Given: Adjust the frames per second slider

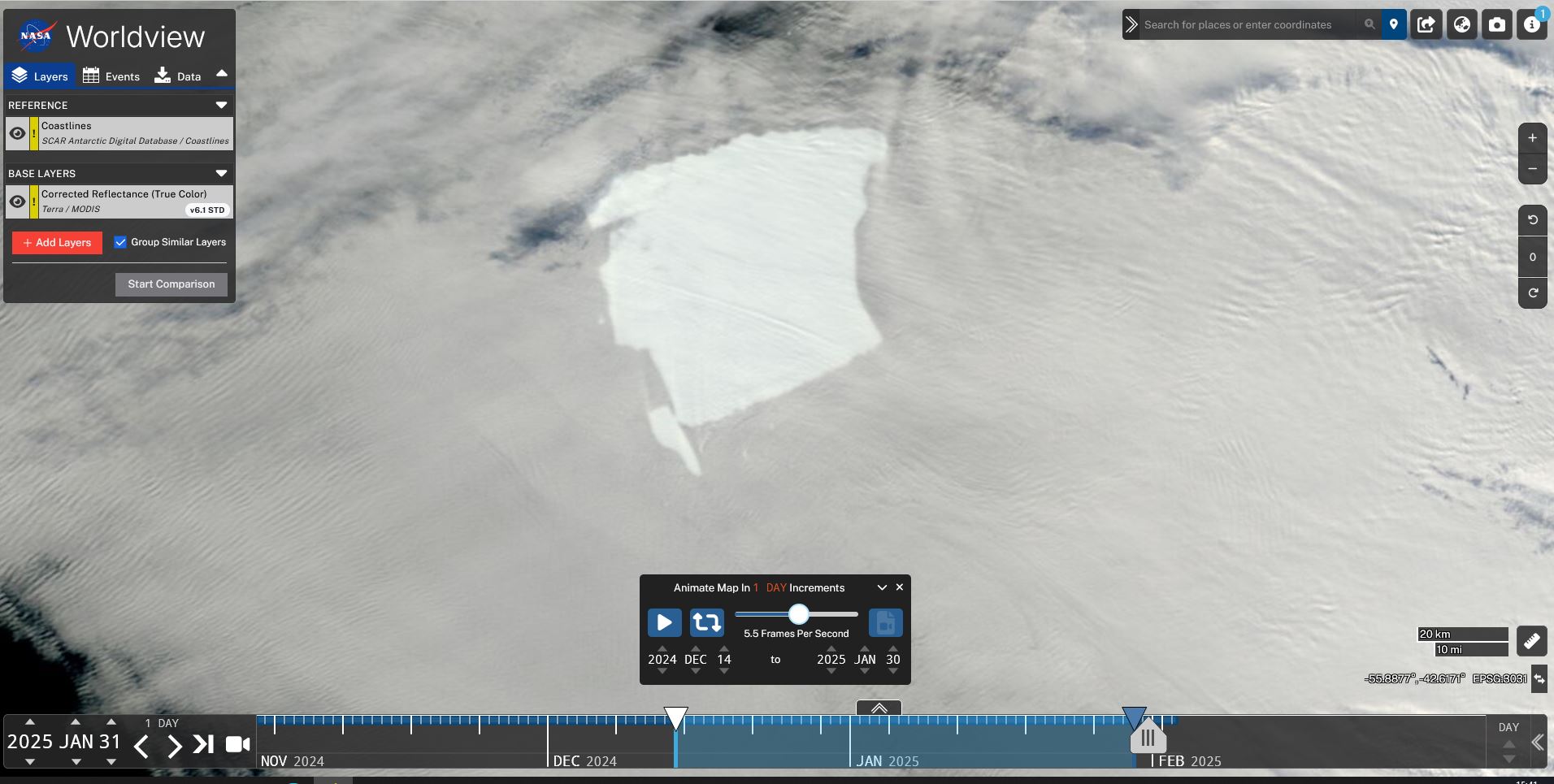Looking at the screenshot, I should 800,614.
